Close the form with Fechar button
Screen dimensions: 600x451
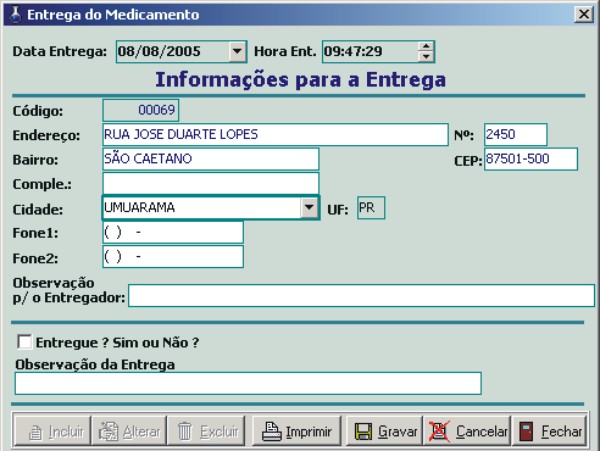(549, 431)
